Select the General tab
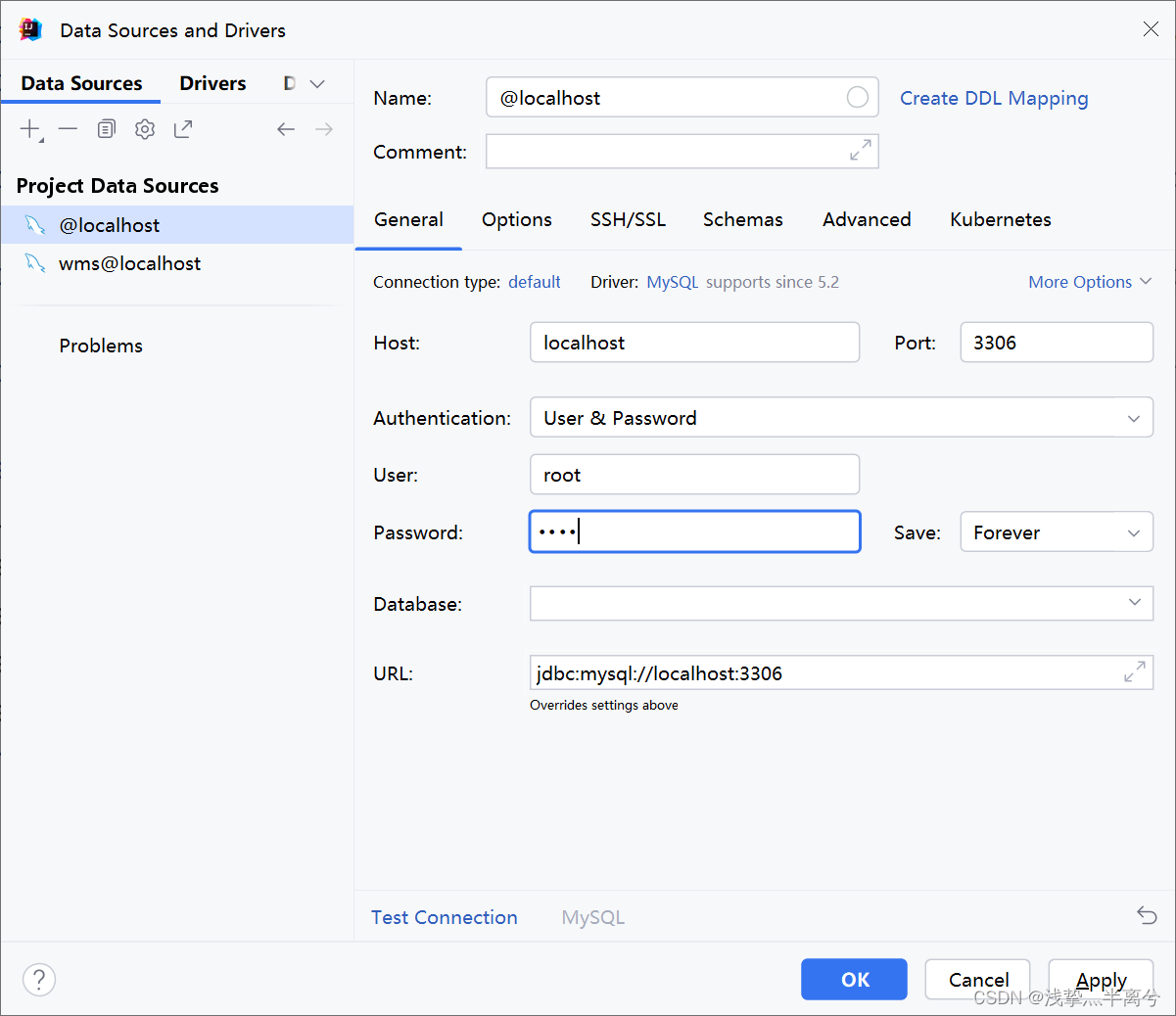 click(x=408, y=219)
